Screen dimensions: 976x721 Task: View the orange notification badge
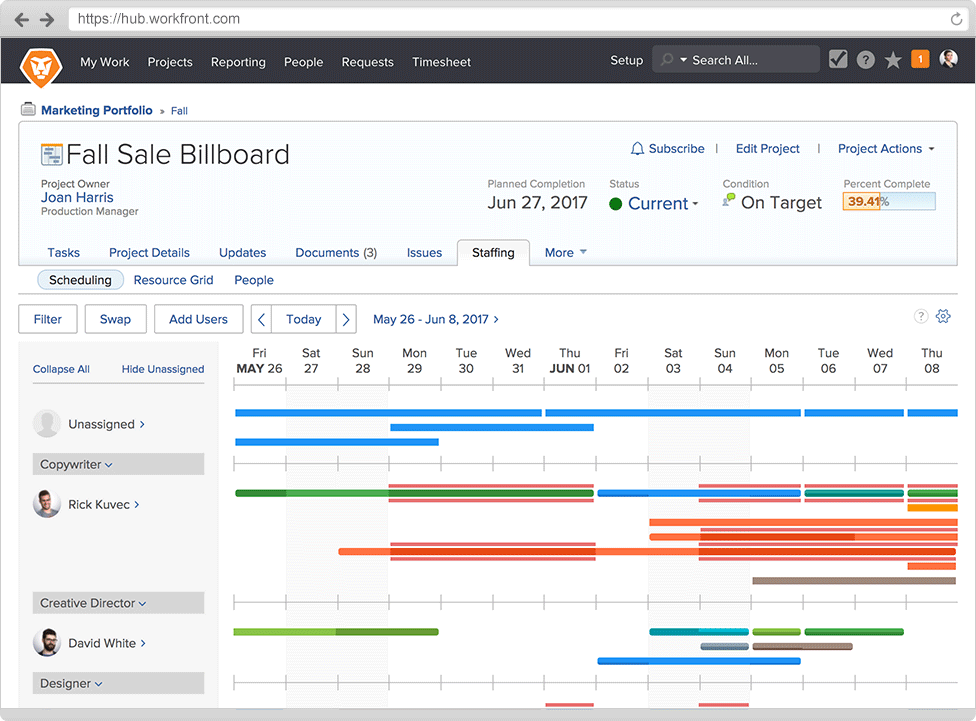[x=920, y=59]
